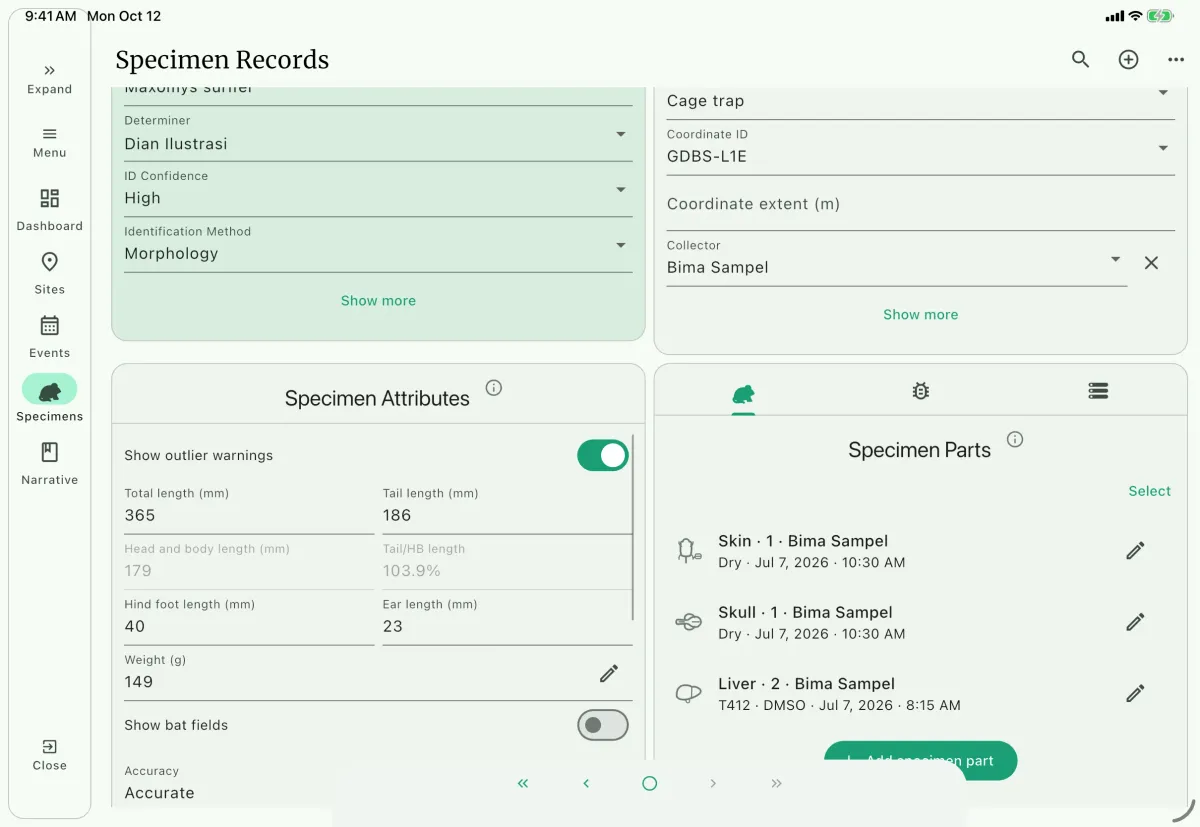Click the circle record indicator
The width and height of the screenshot is (1200, 827).
[650, 783]
